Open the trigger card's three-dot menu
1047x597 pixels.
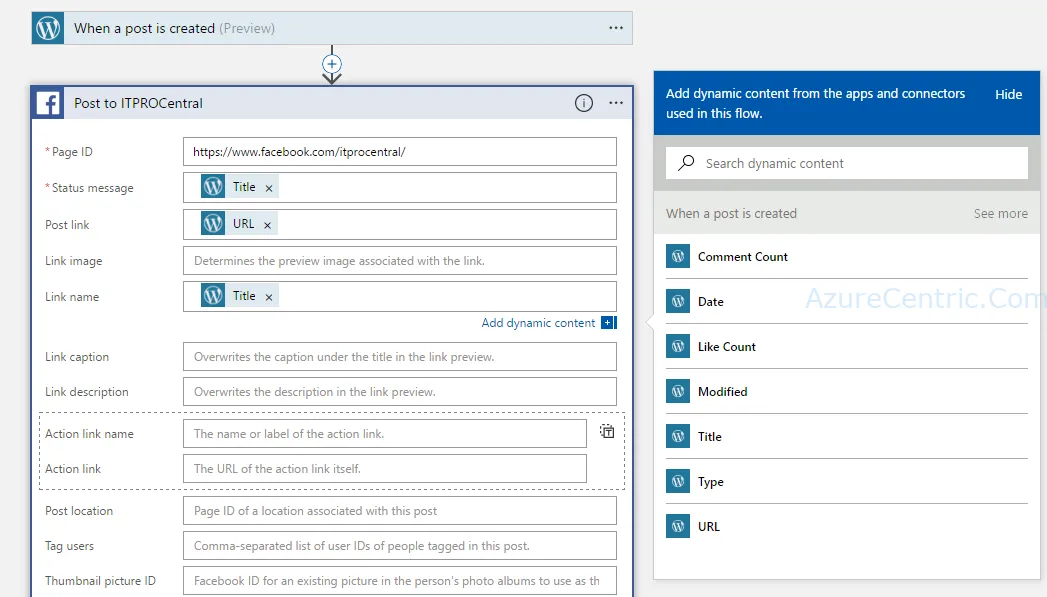(x=616, y=28)
